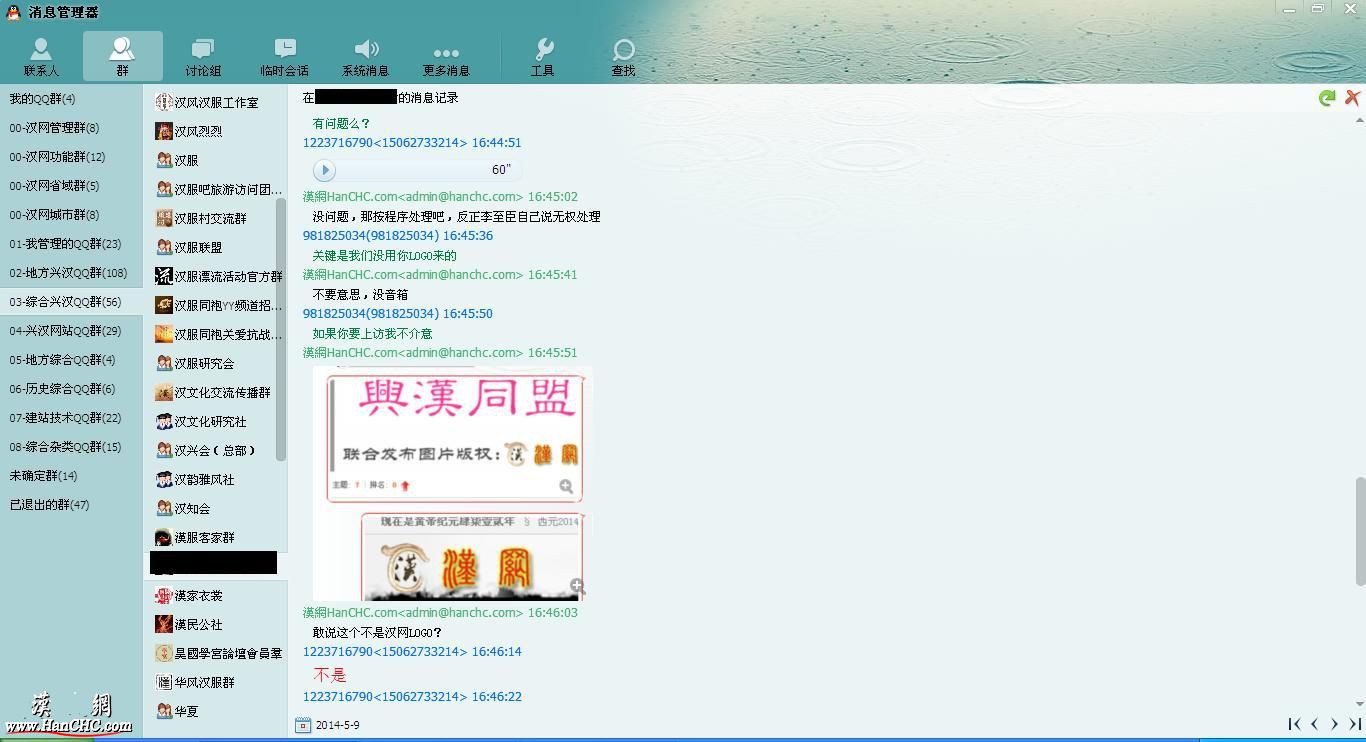The image size is (1366, 742).
Task: Open the 工具 tools menu
Action: point(542,57)
